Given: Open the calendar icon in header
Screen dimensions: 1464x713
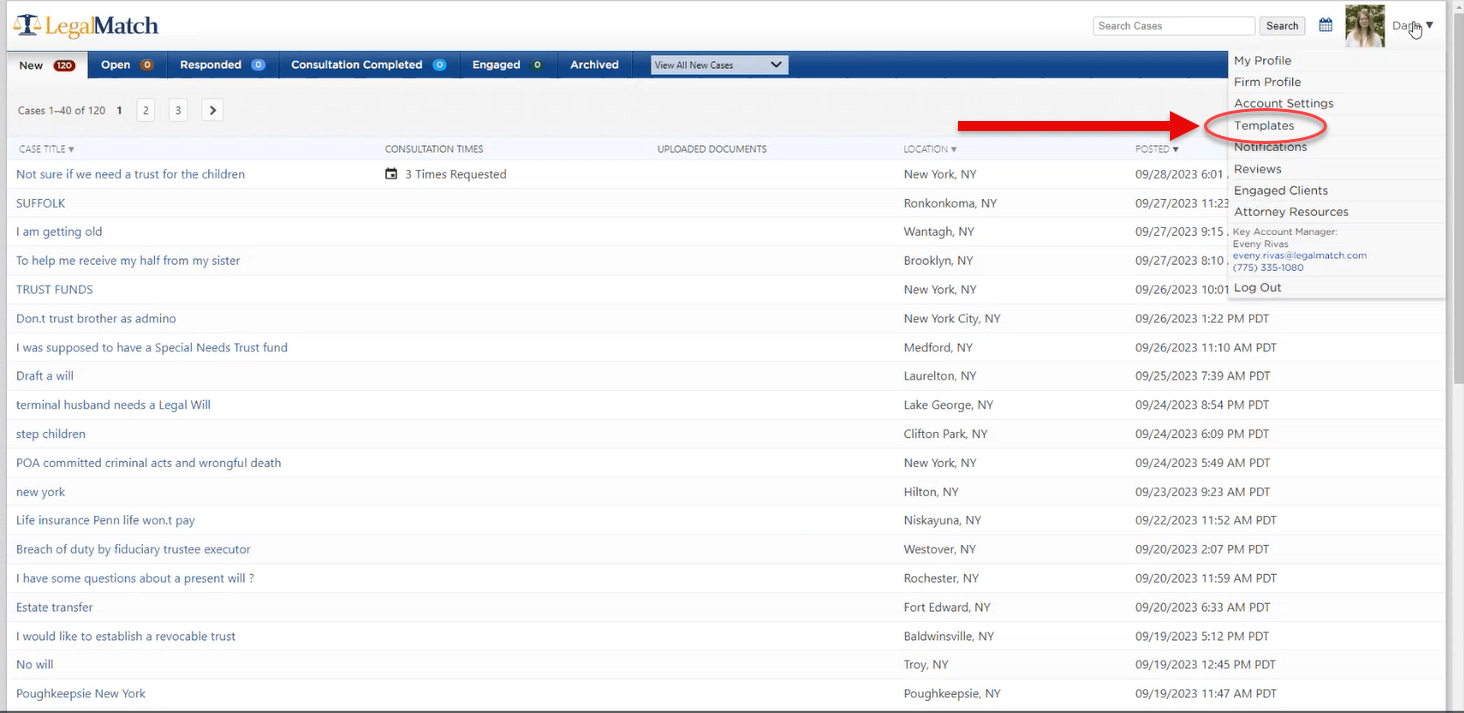Looking at the screenshot, I should coord(1325,26).
